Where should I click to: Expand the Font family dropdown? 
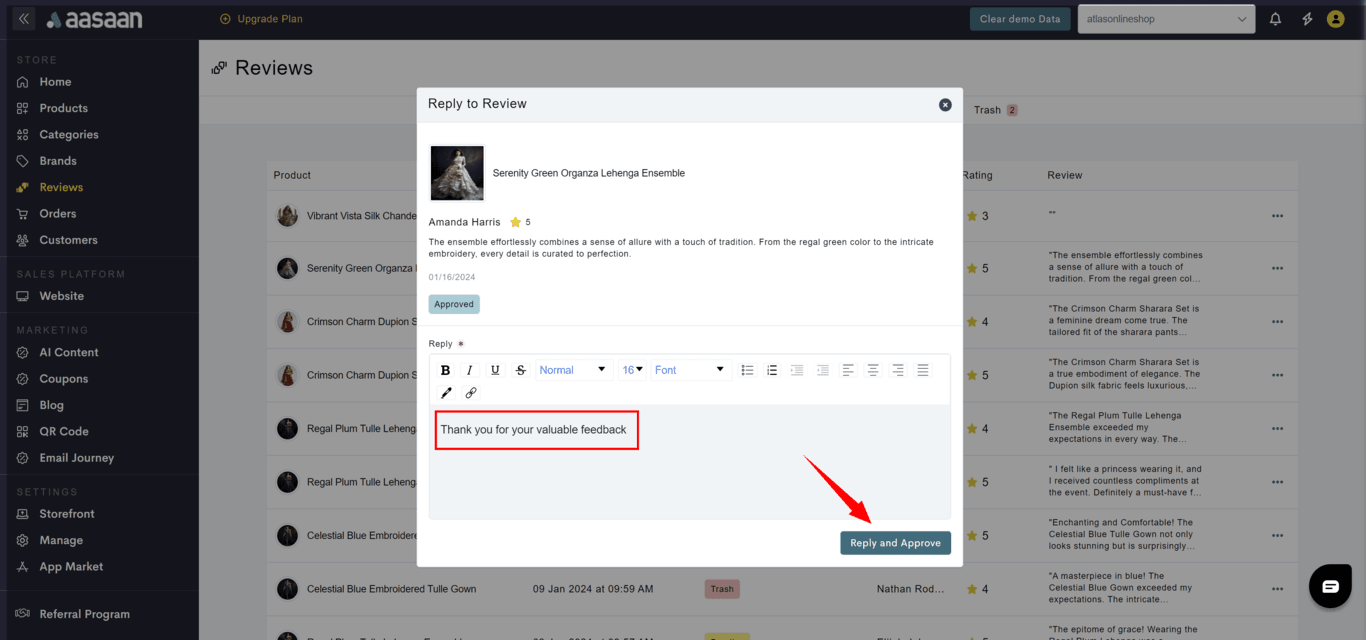[690, 370]
